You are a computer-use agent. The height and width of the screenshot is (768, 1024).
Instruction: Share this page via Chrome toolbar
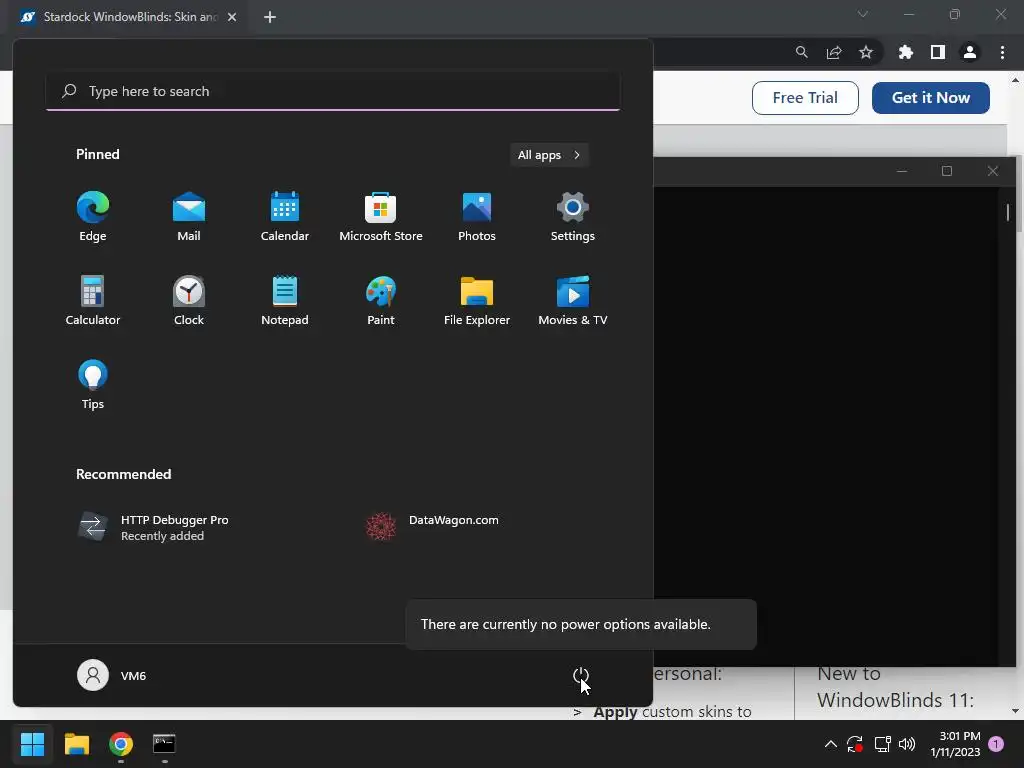pyautogui.click(x=834, y=52)
